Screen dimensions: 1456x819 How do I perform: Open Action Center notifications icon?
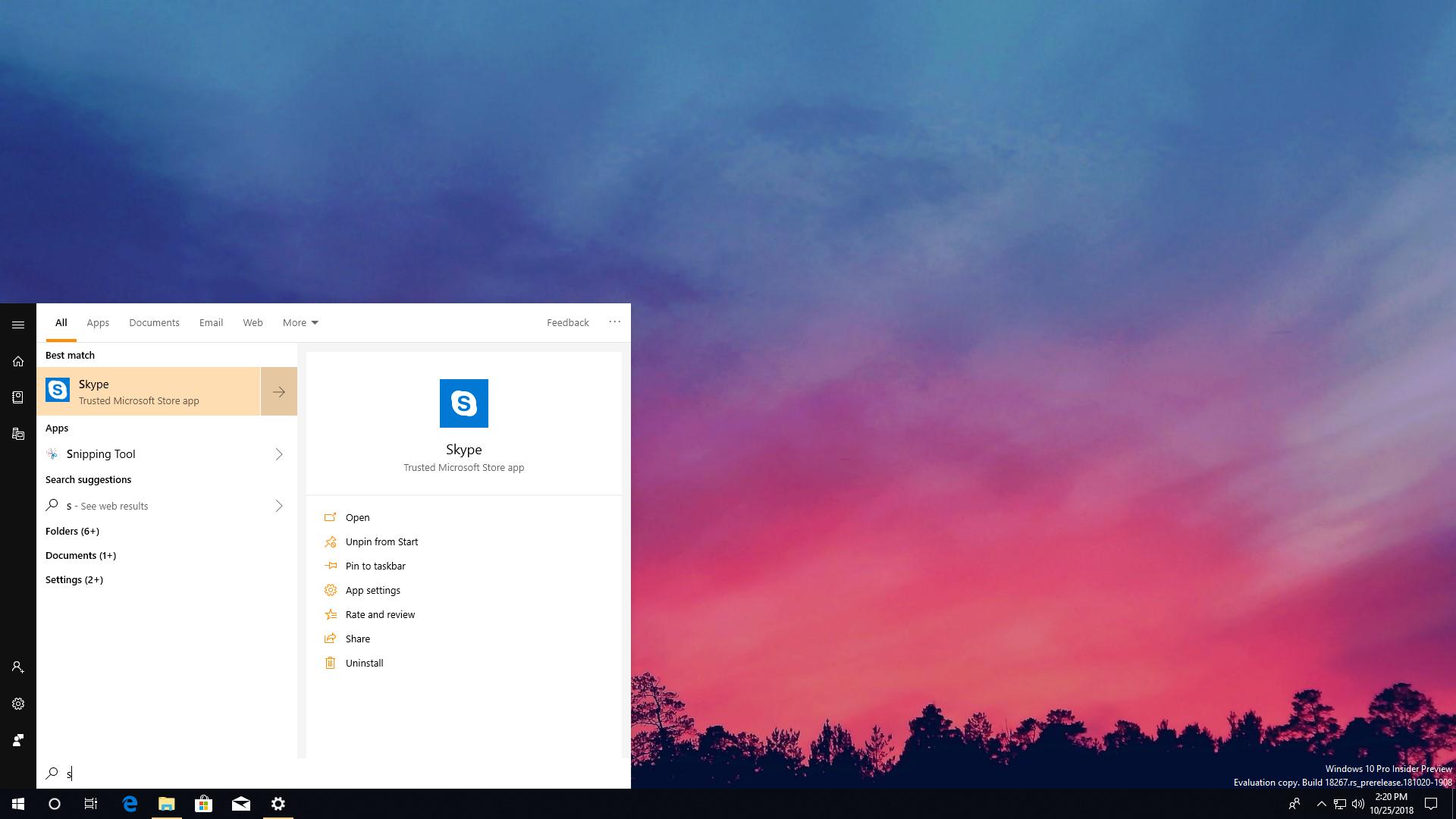[x=1431, y=804]
